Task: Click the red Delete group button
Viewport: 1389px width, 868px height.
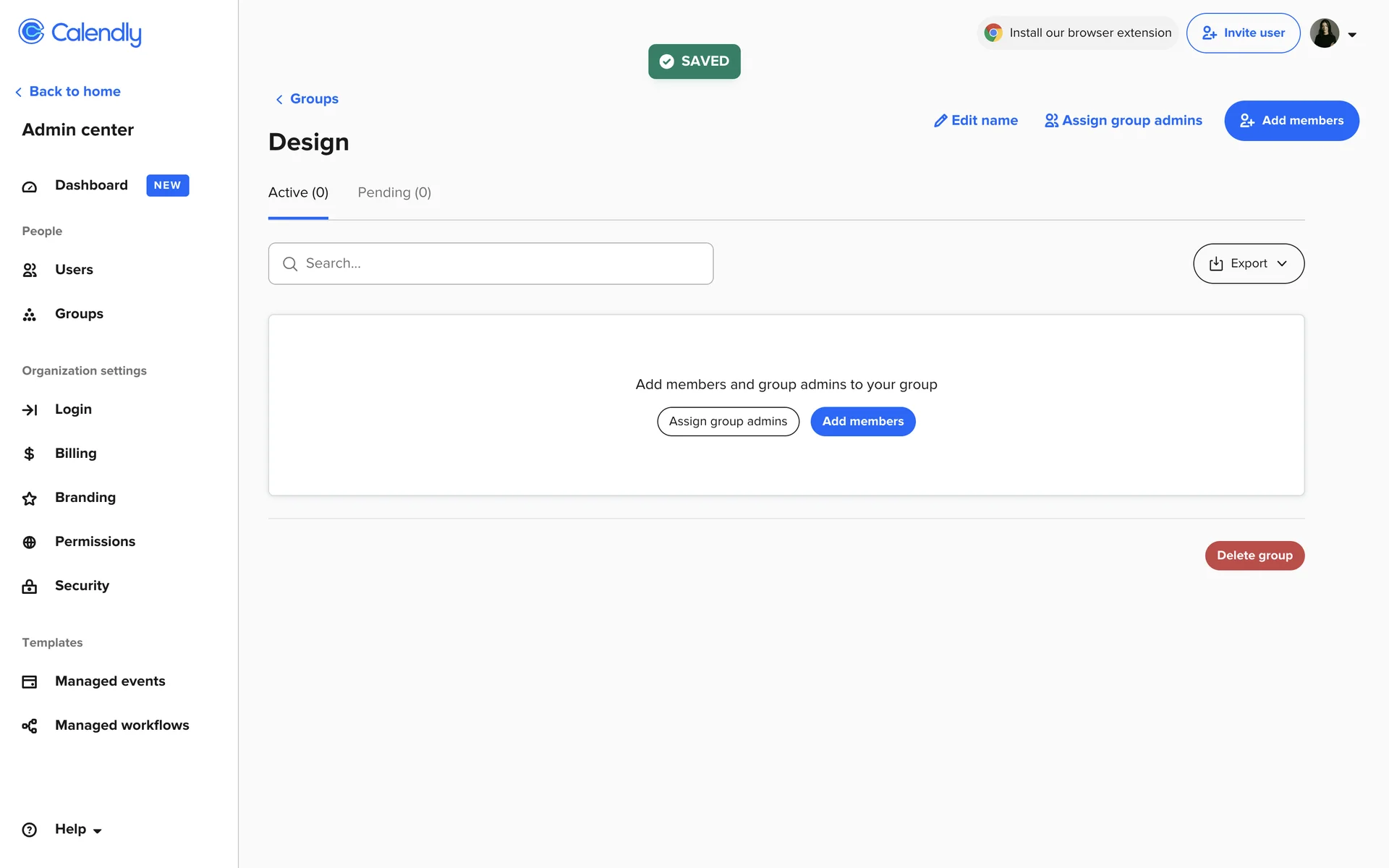Action: pos(1254,556)
